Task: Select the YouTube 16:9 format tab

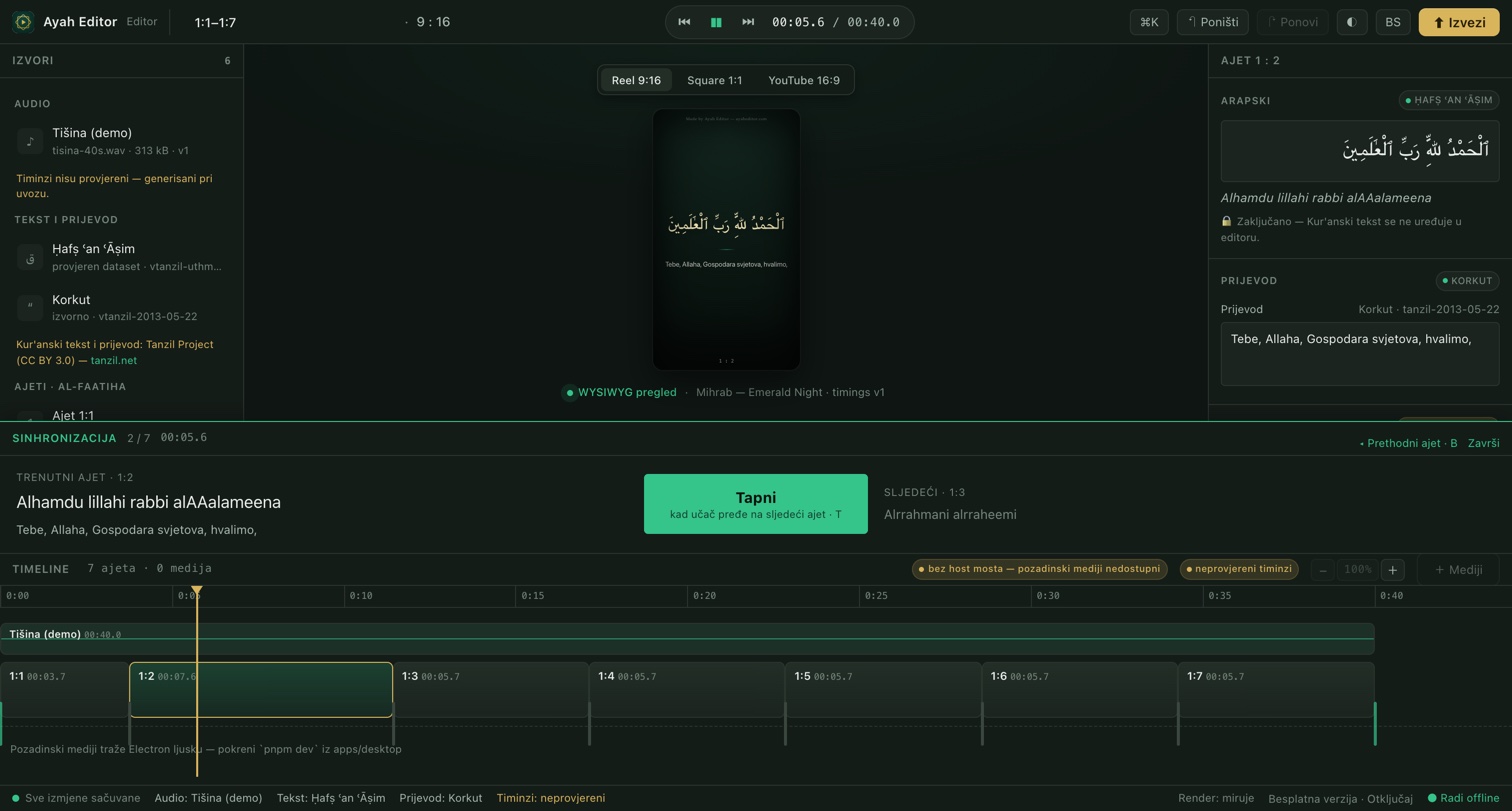Action: (804, 80)
